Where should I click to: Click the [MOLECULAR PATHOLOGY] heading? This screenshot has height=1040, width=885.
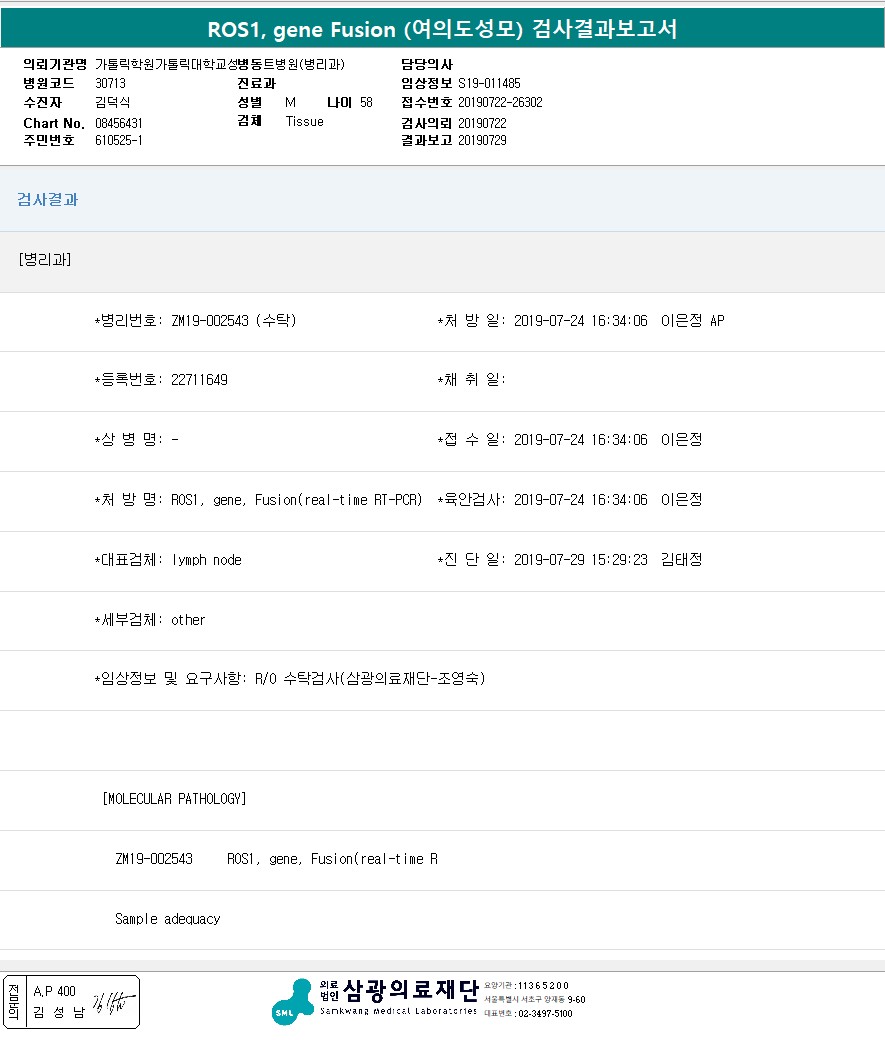pos(174,799)
